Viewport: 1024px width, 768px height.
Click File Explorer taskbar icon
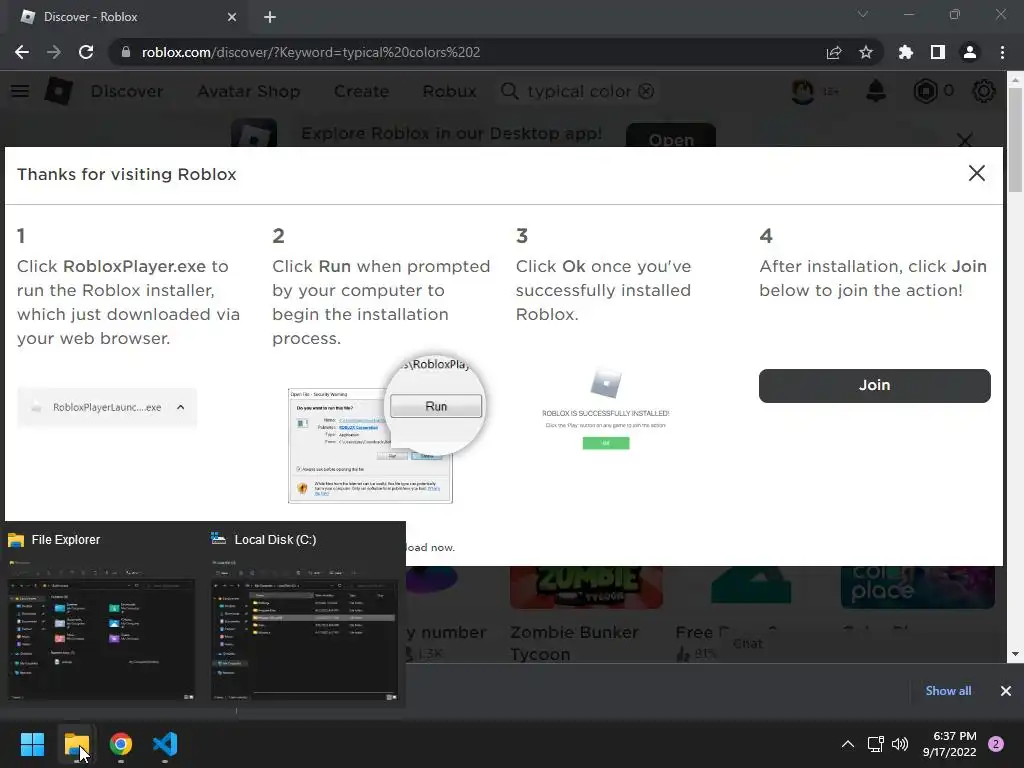[x=76, y=744]
